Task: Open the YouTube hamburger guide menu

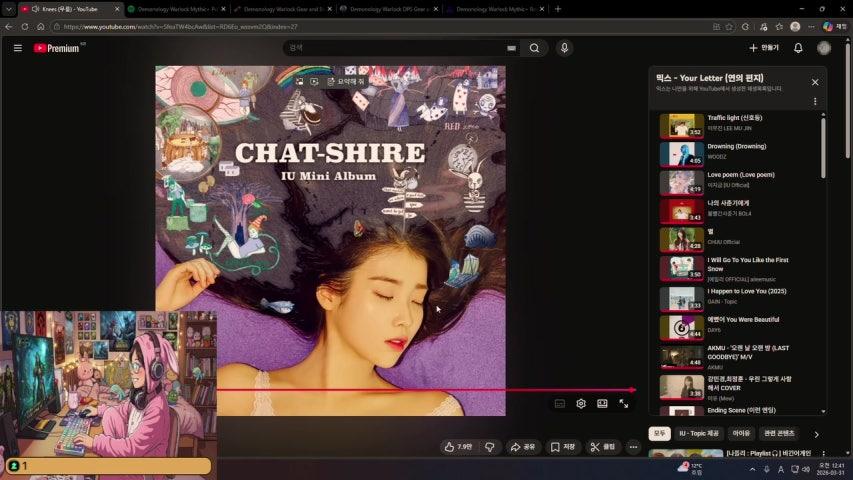Action: coord(17,48)
